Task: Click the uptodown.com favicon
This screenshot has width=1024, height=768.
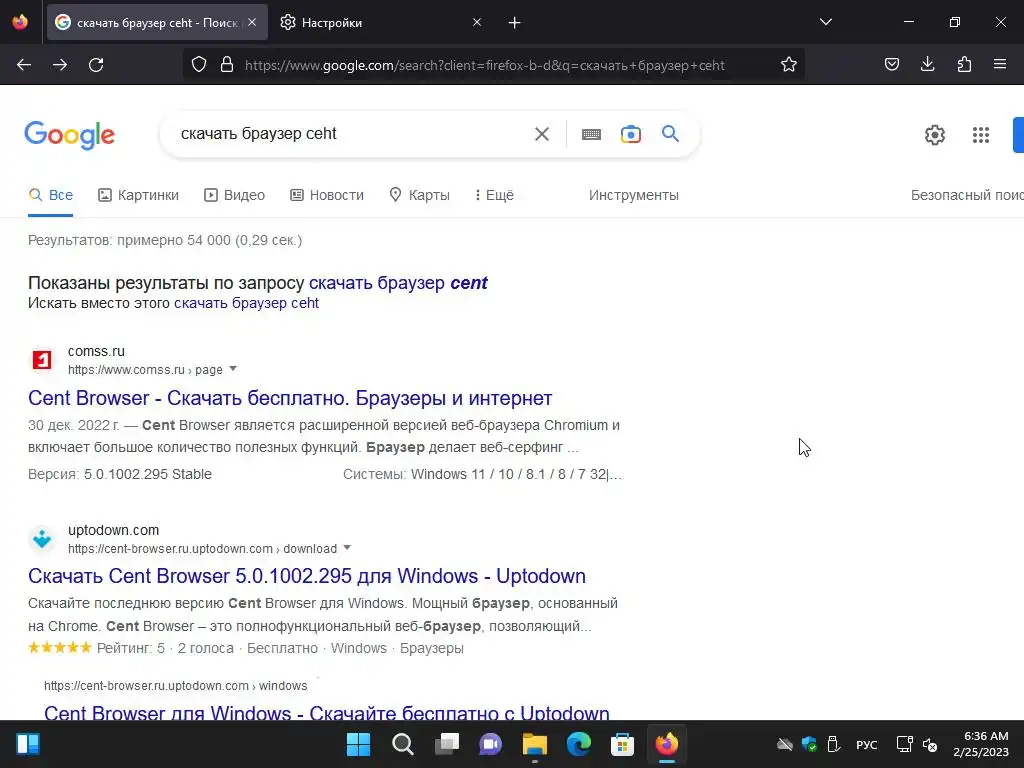Action: [x=42, y=539]
